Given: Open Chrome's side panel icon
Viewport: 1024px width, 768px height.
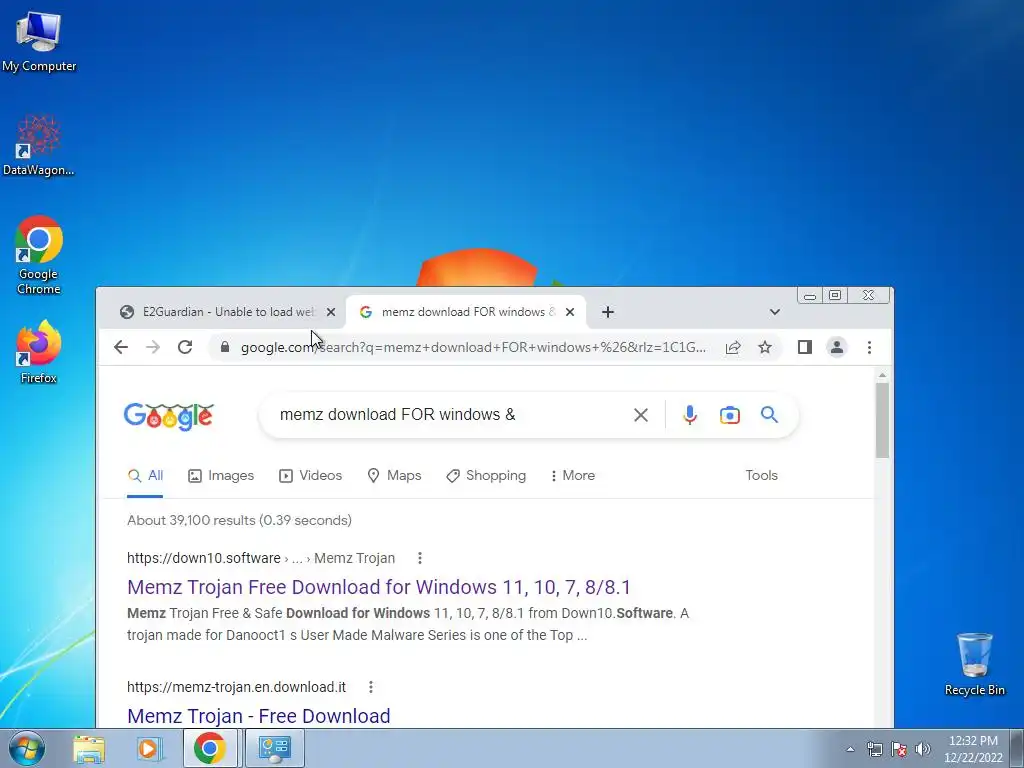Looking at the screenshot, I should (805, 347).
